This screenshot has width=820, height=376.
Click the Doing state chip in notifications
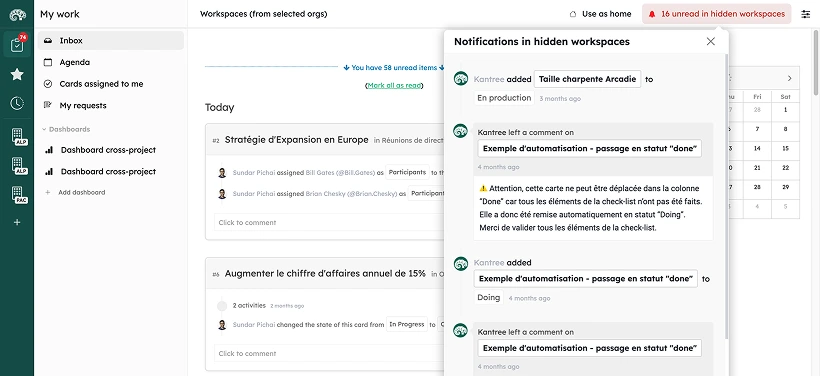coord(489,298)
